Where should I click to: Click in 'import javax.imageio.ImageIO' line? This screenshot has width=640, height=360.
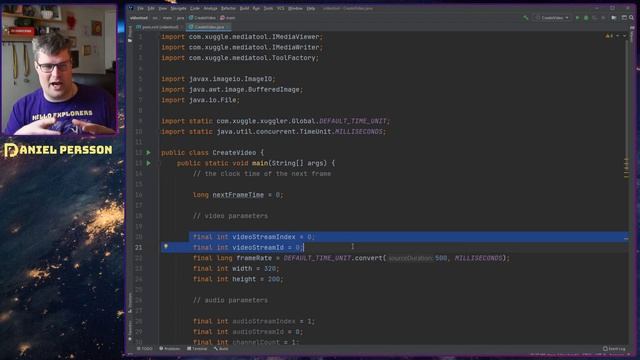[x=218, y=79]
